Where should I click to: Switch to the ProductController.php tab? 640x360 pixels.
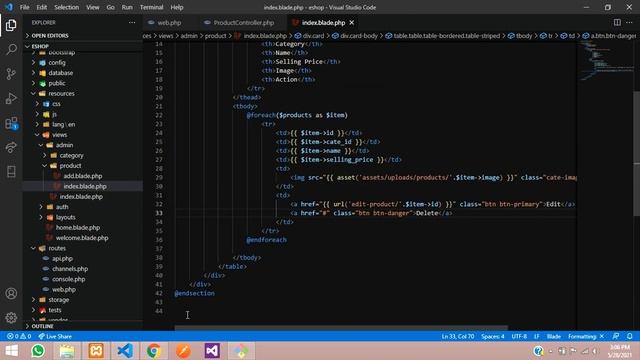(243, 22)
